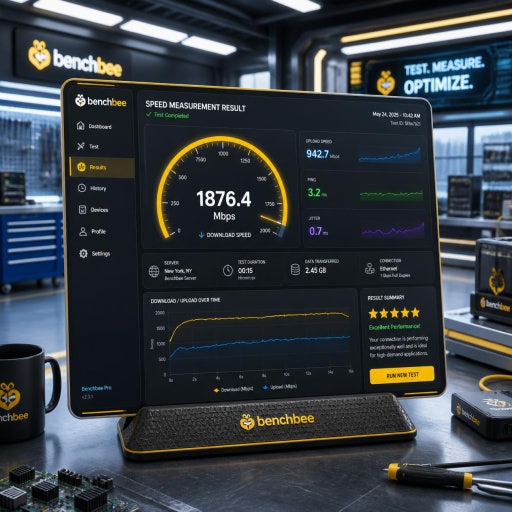Click the May 24, 2025 timestamp

click(396, 115)
